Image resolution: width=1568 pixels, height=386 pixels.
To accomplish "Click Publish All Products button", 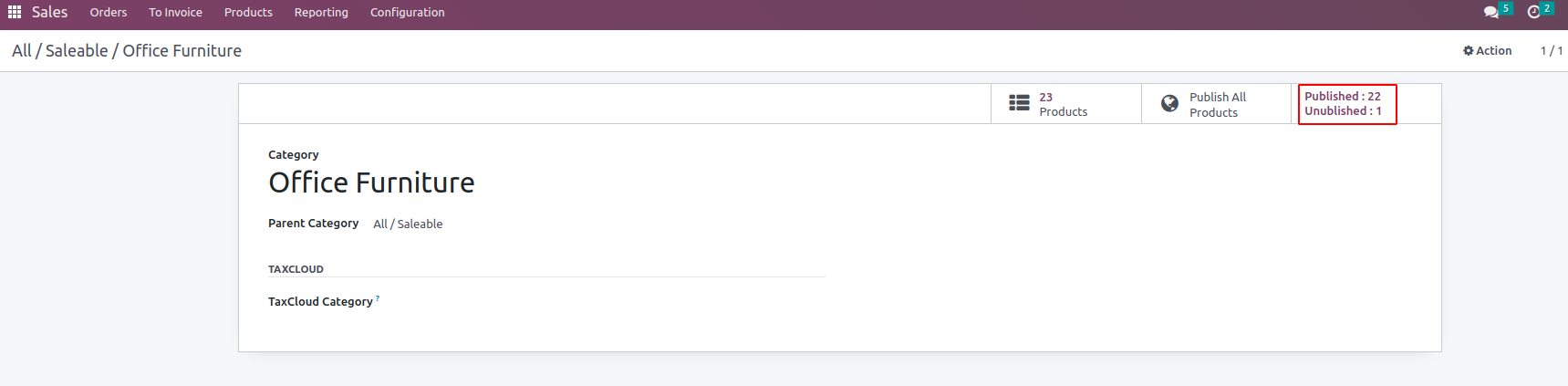I will [x=1217, y=104].
